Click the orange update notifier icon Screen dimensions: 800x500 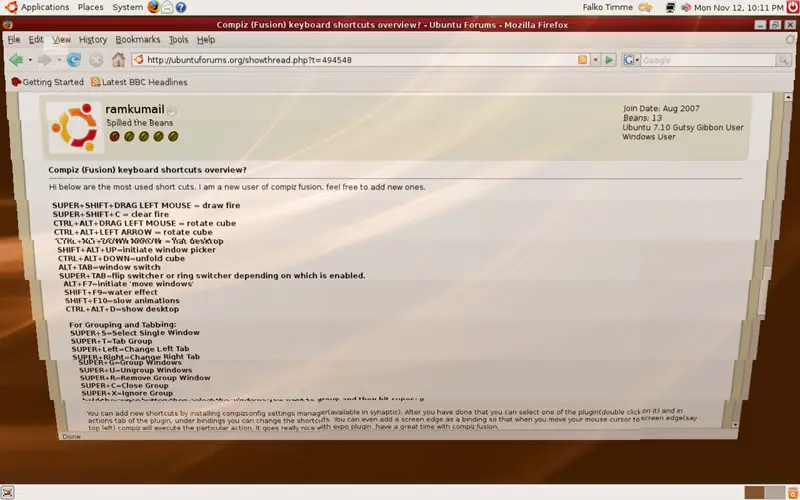[x=645, y=7]
